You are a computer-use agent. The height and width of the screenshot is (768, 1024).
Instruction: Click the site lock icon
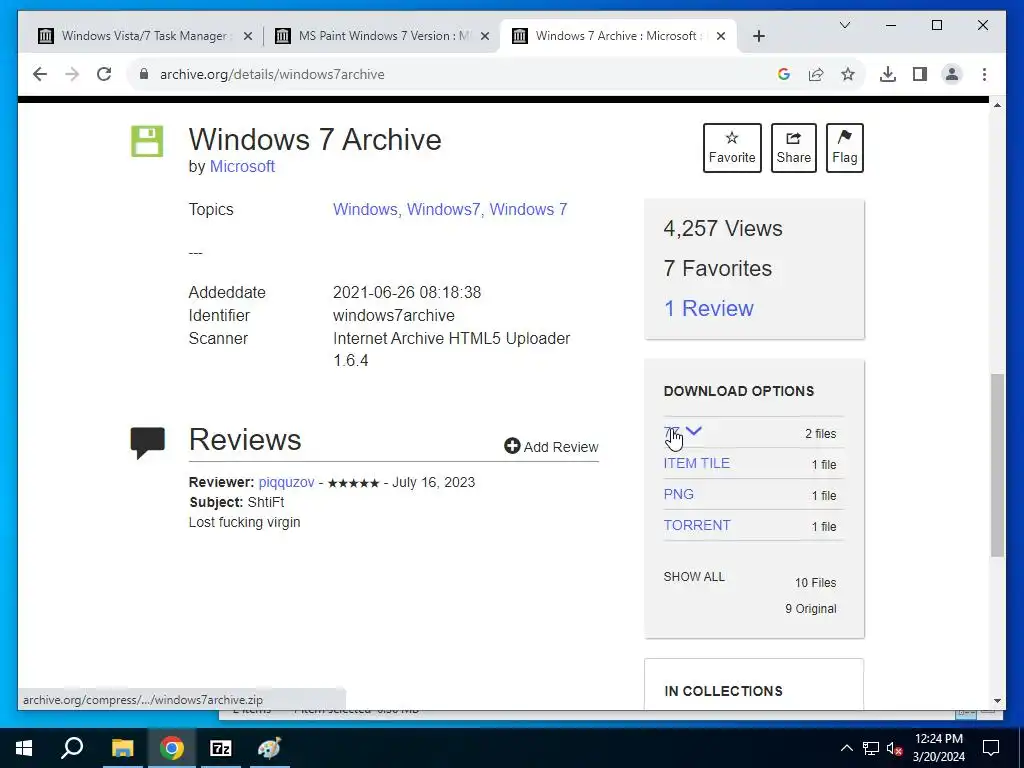pyautogui.click(x=144, y=74)
